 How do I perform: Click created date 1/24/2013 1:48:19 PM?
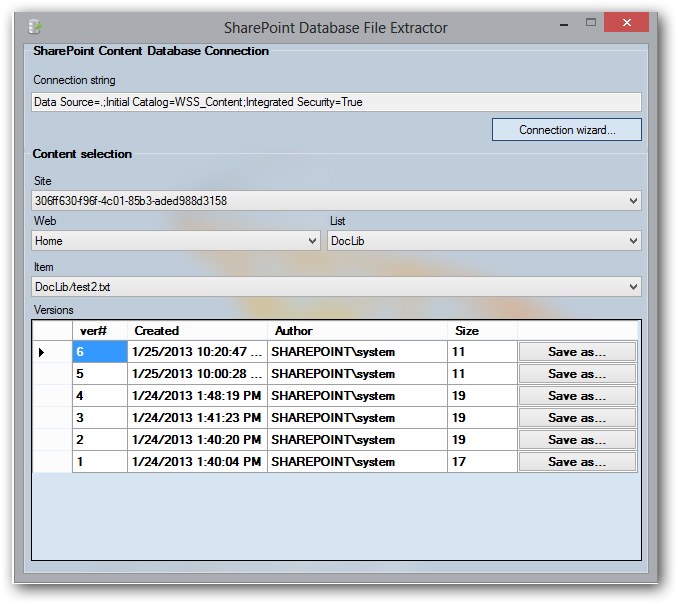(x=198, y=396)
